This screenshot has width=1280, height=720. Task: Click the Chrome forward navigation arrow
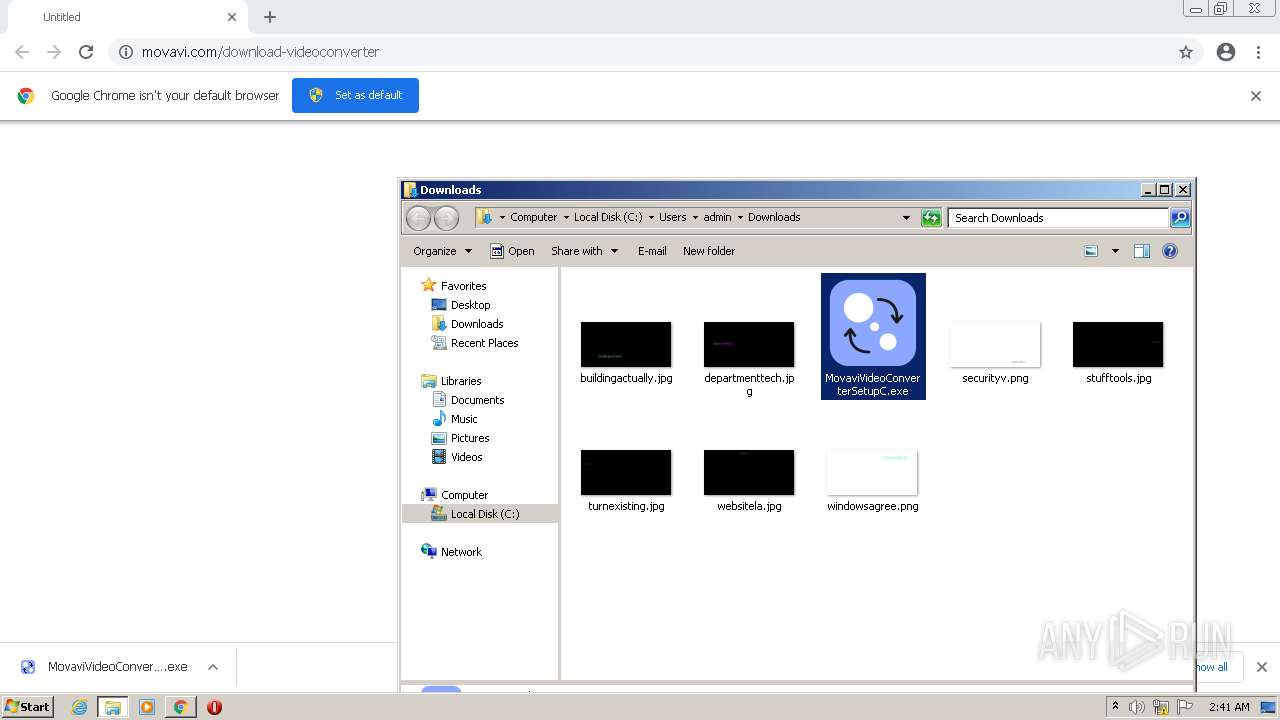pos(54,52)
